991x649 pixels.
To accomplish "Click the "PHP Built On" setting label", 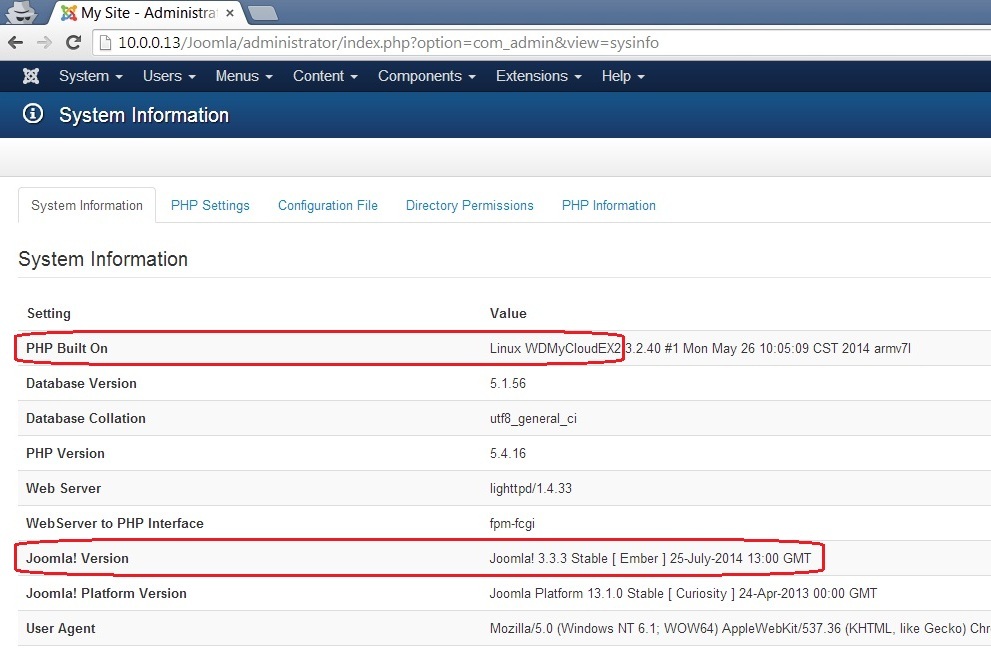I will [x=67, y=348].
